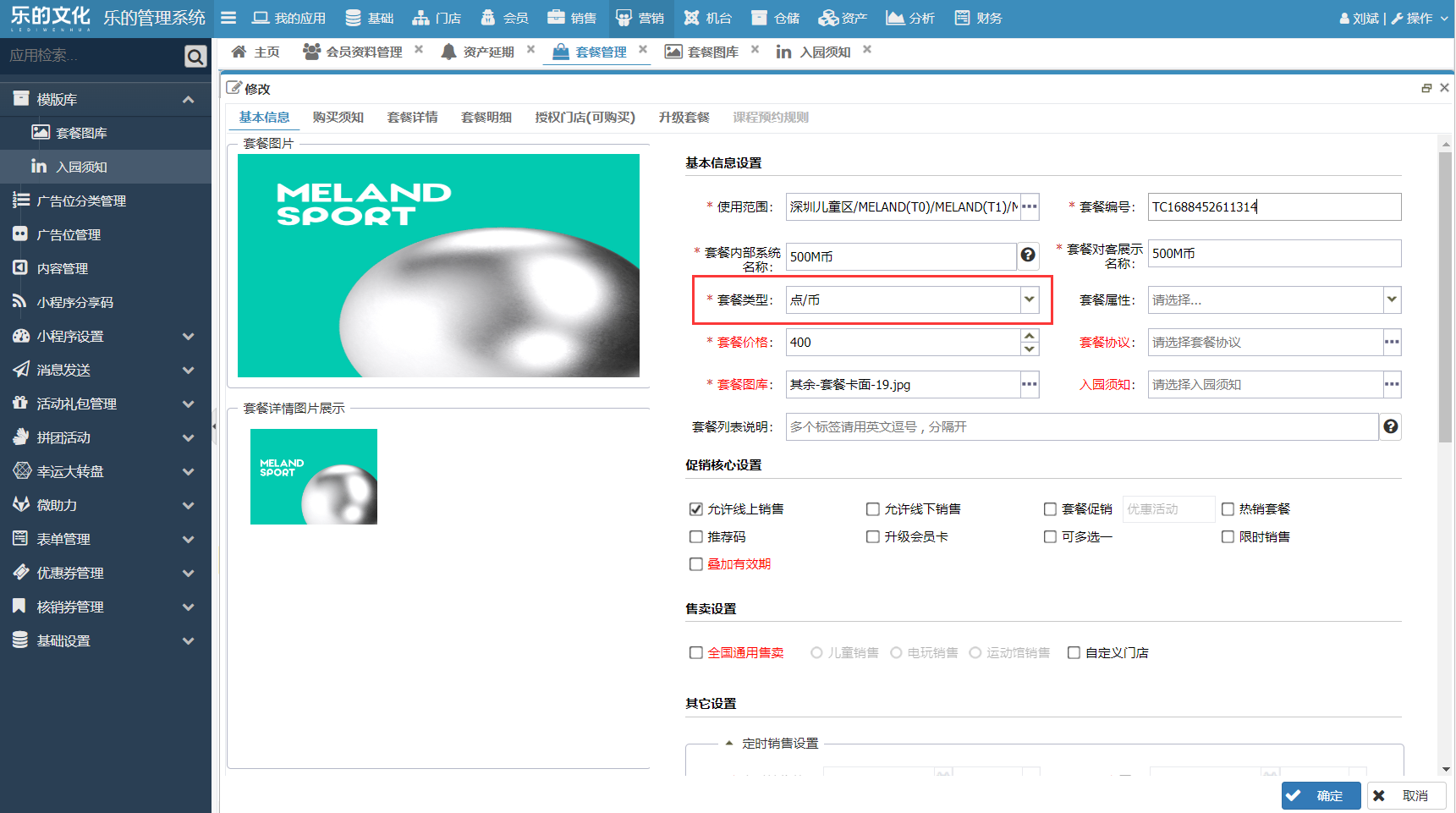Click the 取消 cancel button

point(1406,795)
